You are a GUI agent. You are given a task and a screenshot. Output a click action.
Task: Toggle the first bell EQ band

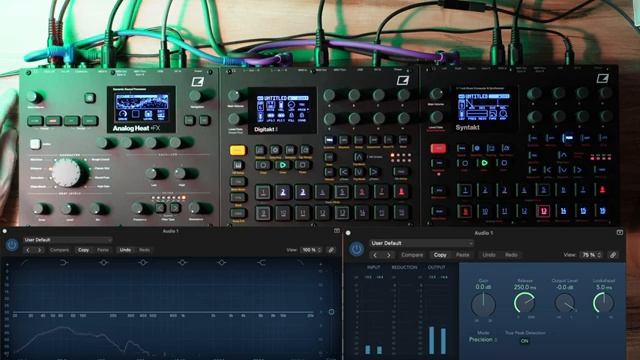104,263
